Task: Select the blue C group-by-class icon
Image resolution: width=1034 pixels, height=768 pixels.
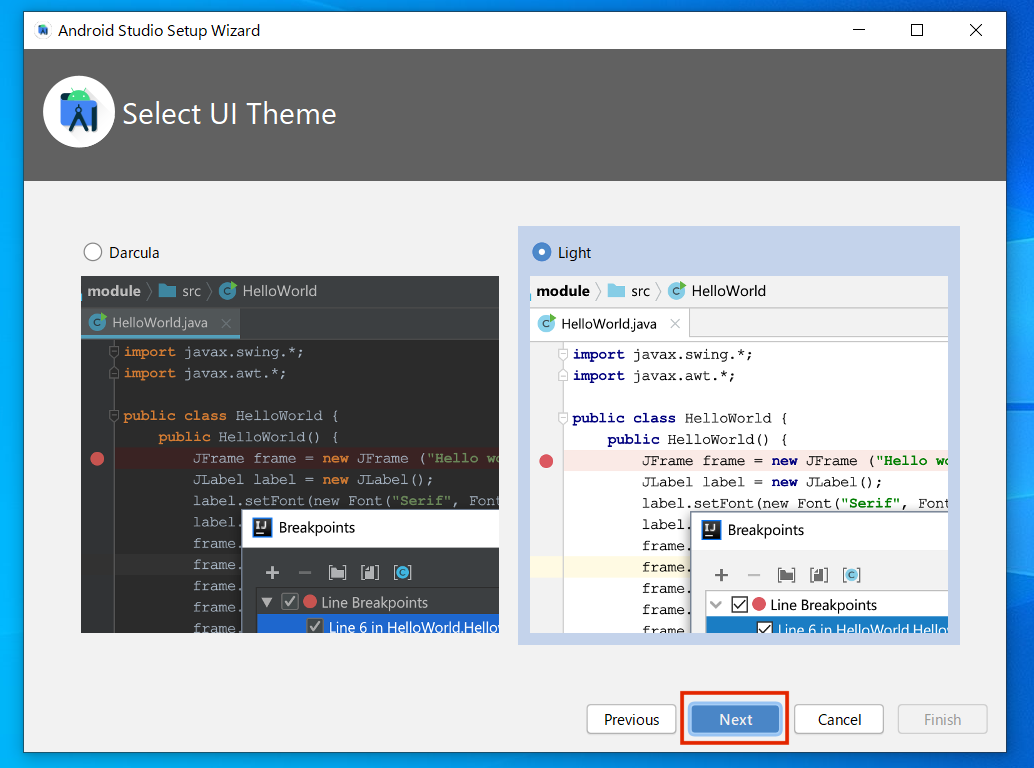Action: [x=403, y=572]
